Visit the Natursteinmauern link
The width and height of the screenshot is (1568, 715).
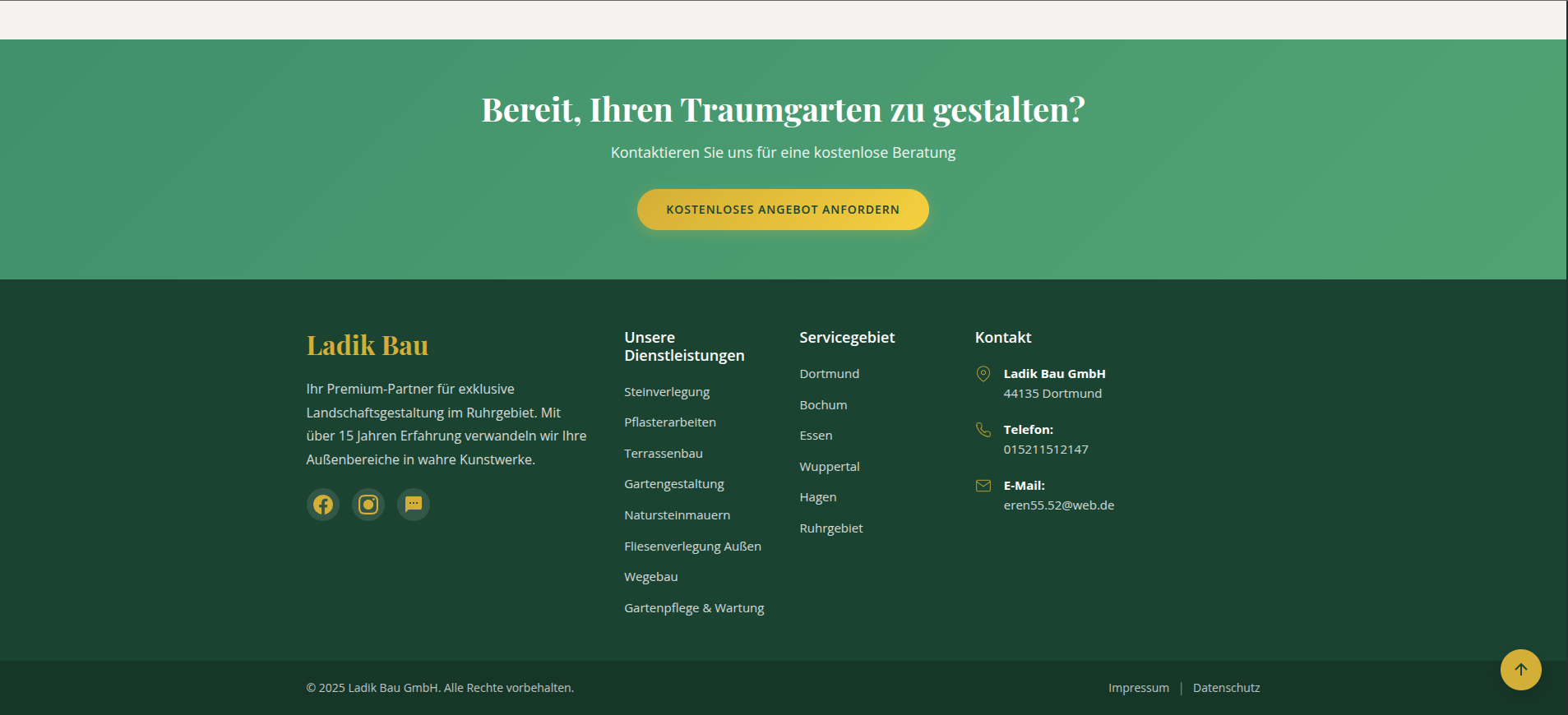pos(677,515)
